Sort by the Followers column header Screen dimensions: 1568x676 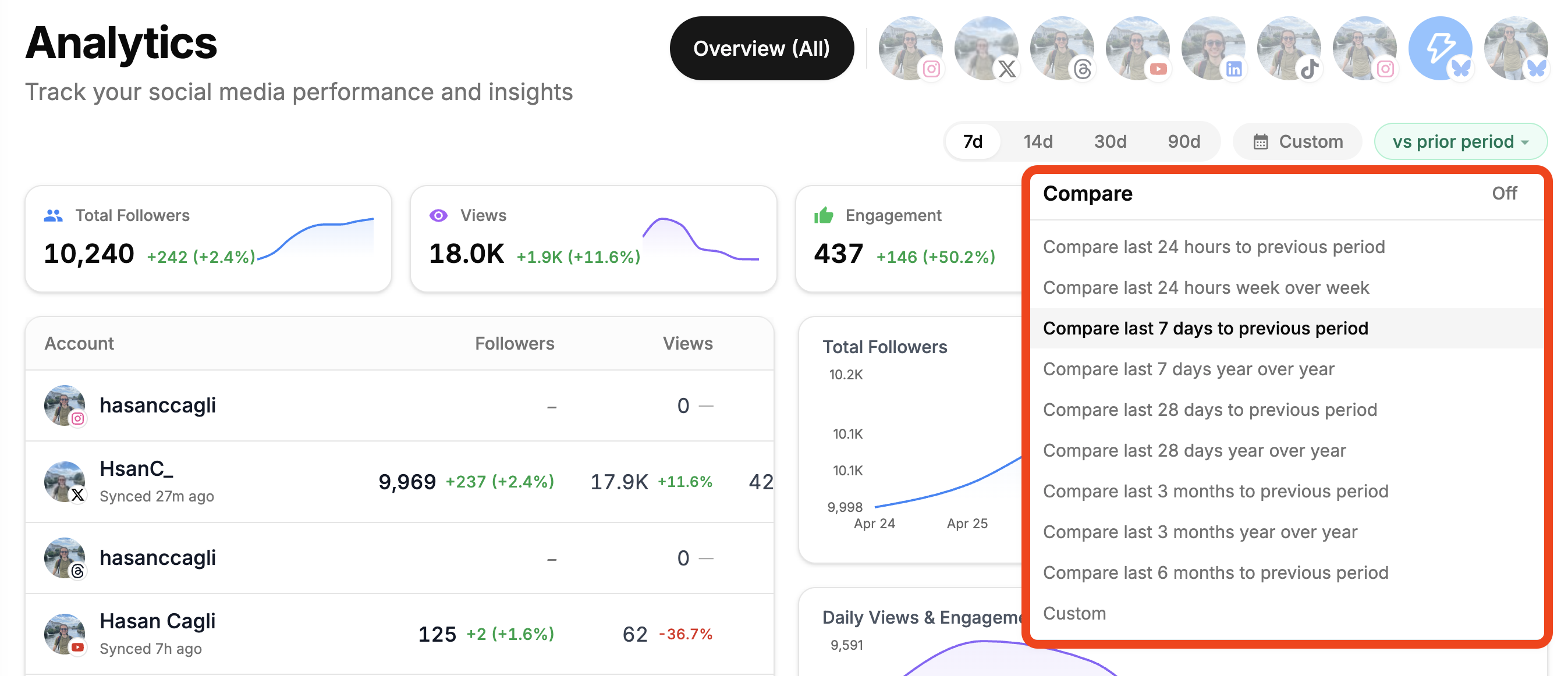(x=515, y=344)
